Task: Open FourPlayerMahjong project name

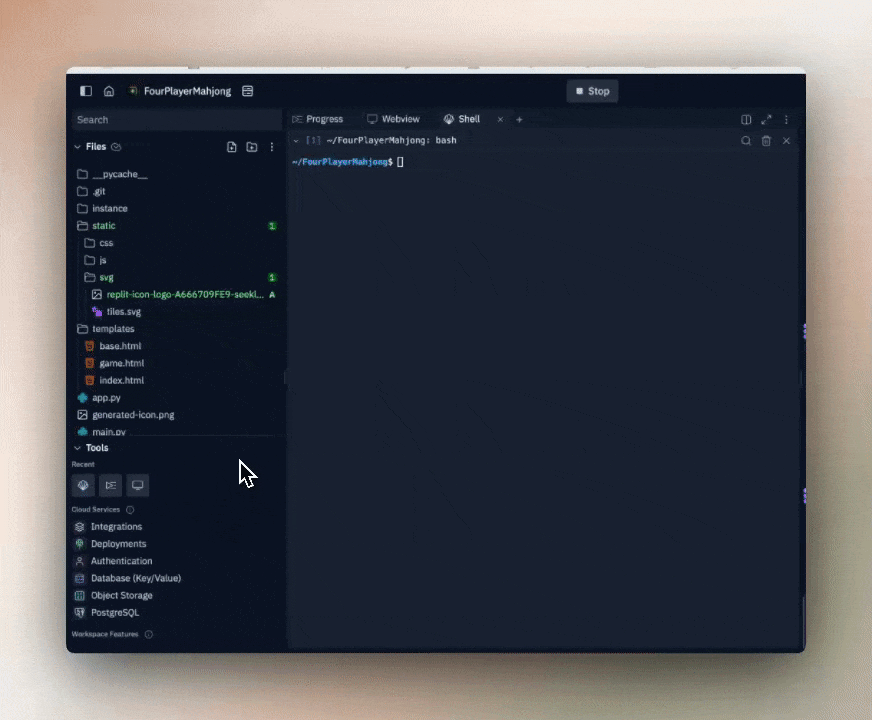Action: (x=187, y=91)
